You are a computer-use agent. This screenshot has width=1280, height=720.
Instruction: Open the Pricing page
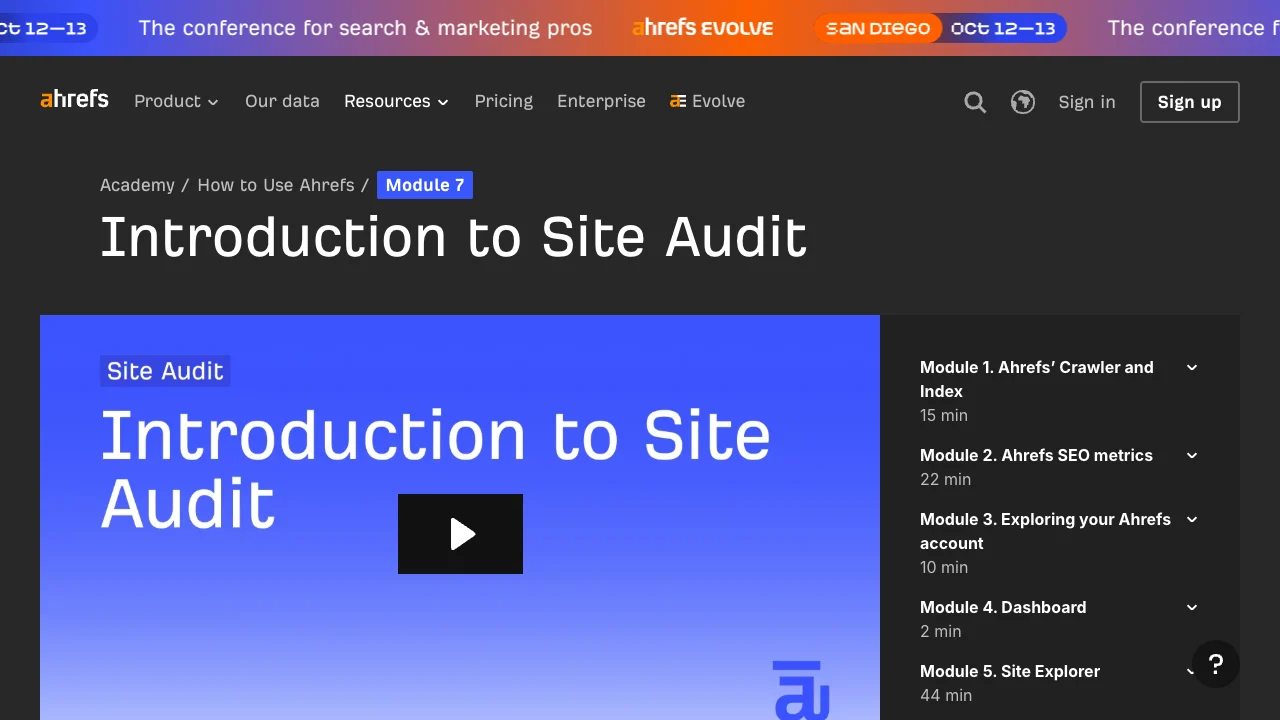(x=504, y=101)
